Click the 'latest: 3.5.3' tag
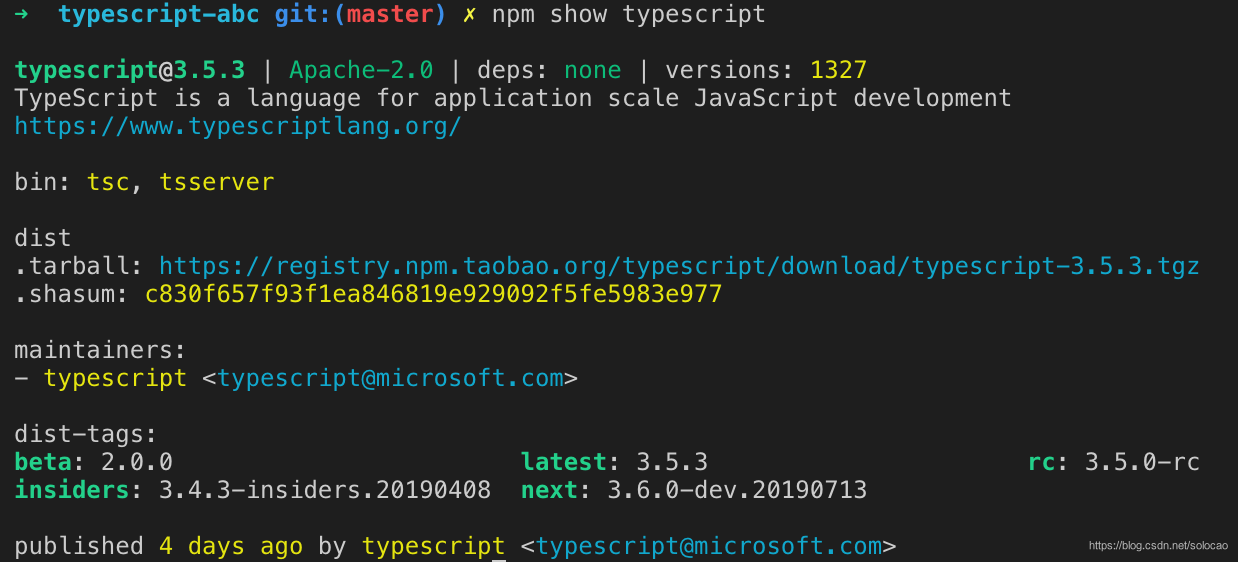Screen dimensions: 1238x562 614,463
